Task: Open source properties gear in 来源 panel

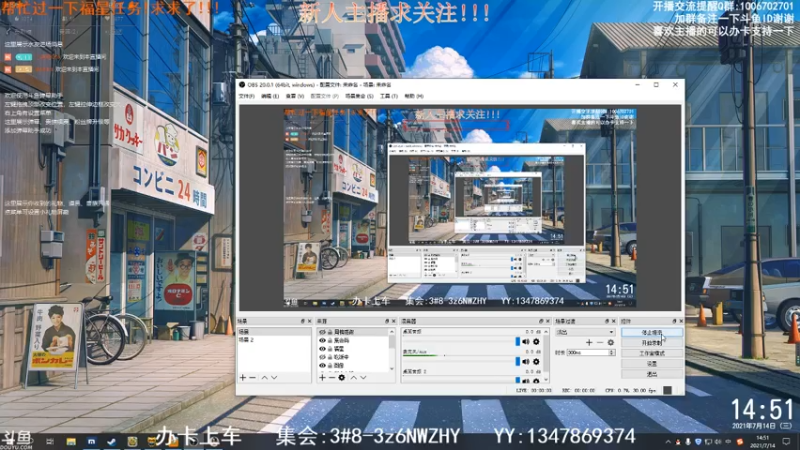Action: point(342,378)
